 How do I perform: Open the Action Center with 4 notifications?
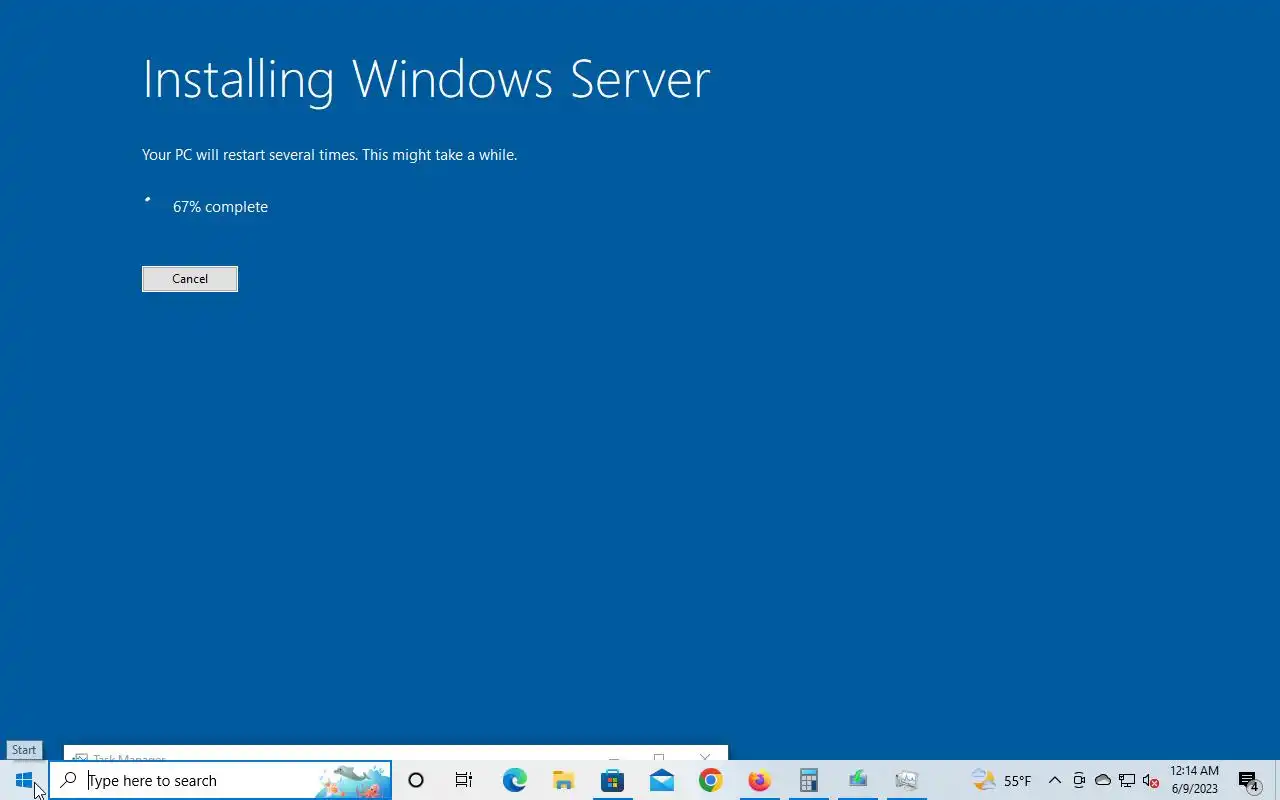[1249, 780]
